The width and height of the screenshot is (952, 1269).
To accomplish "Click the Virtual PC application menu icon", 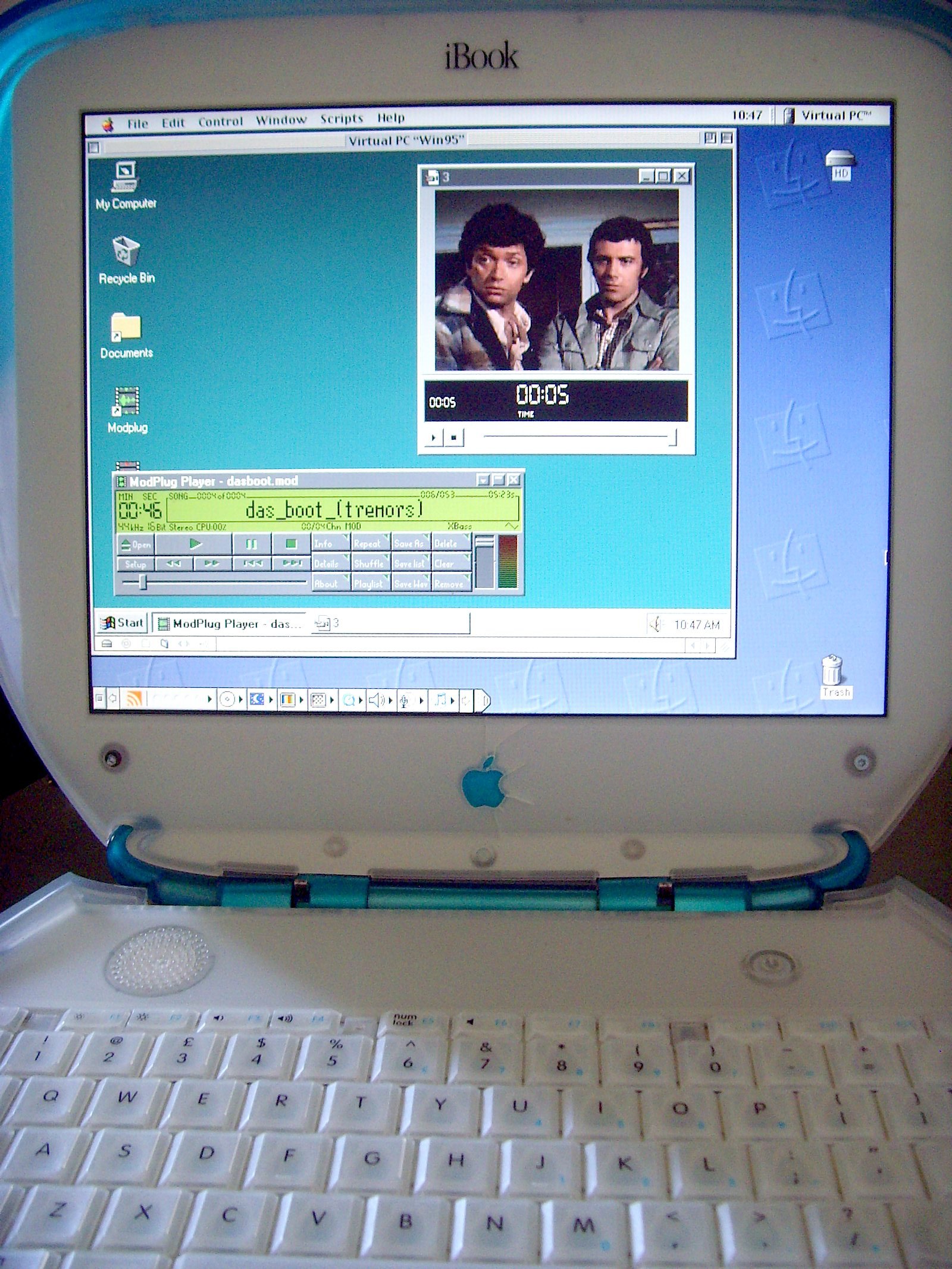I will coord(828,115).
